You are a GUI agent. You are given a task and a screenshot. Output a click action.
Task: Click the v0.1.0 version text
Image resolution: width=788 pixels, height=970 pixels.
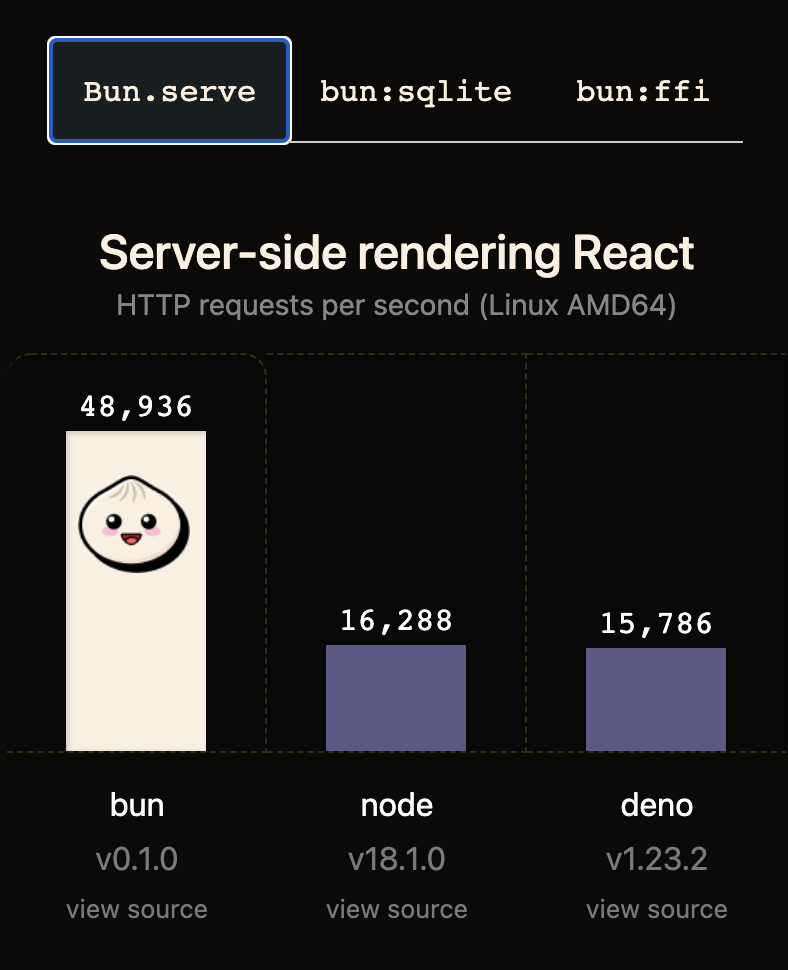tap(137, 859)
